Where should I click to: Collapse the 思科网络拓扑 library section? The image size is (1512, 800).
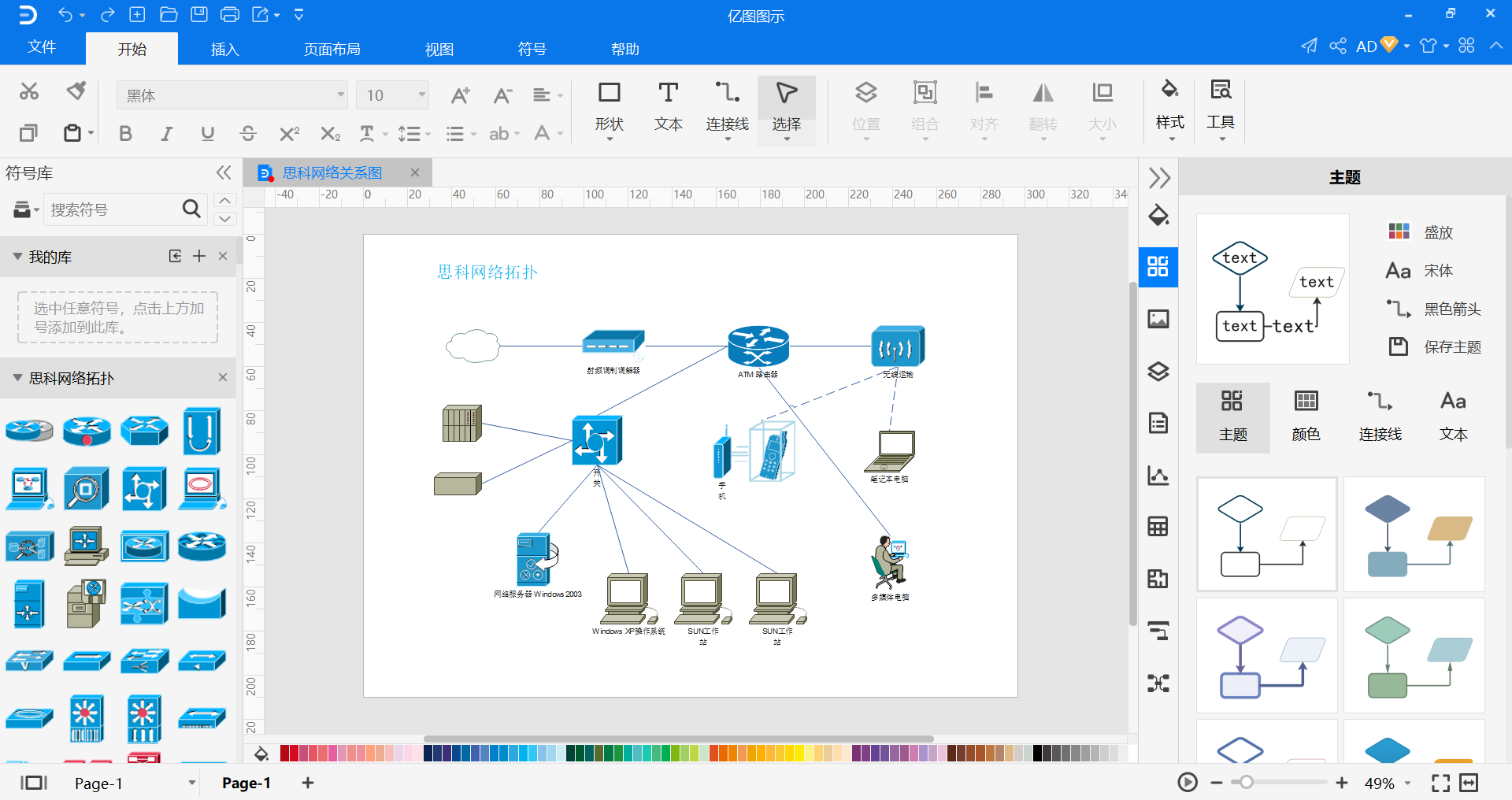(17, 378)
